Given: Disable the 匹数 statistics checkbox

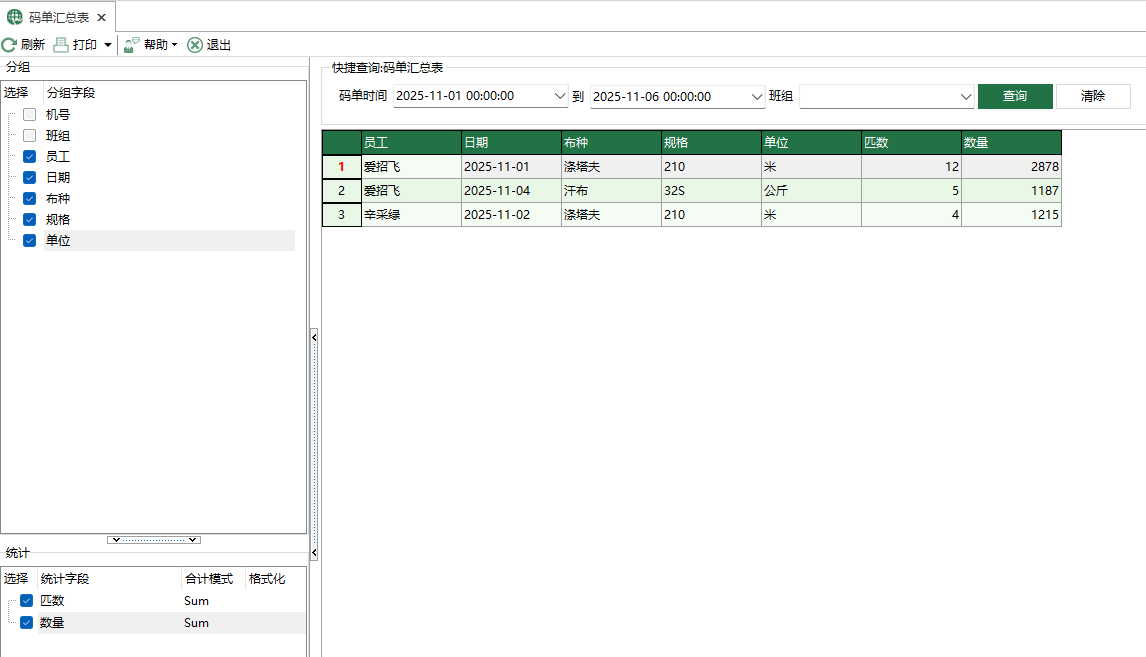Looking at the screenshot, I should coord(27,601).
